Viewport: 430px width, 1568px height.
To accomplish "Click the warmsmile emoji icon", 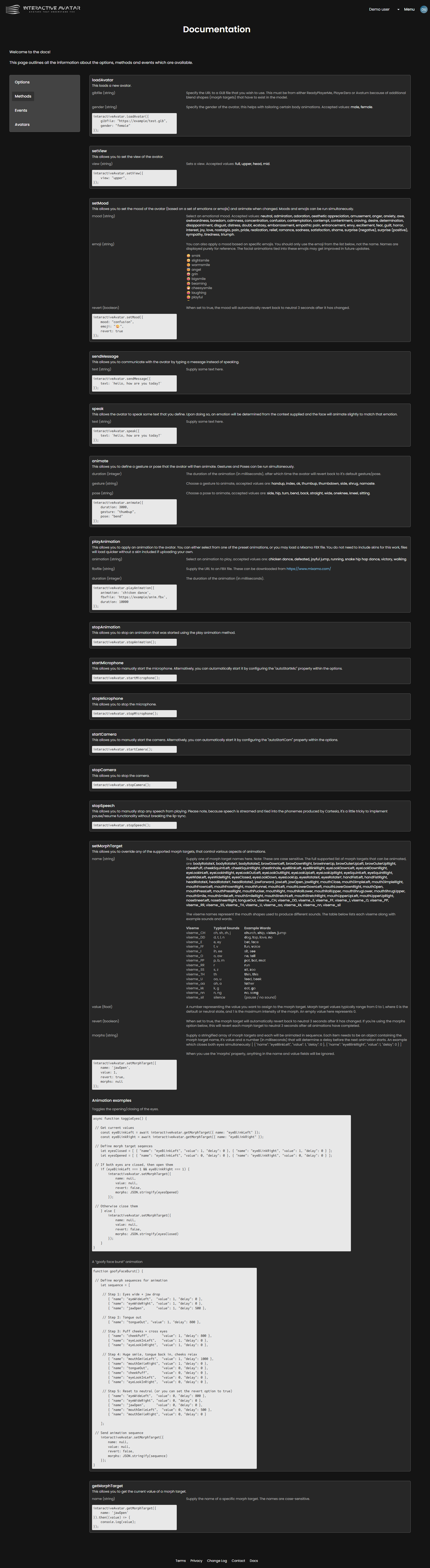I will point(189,265).
